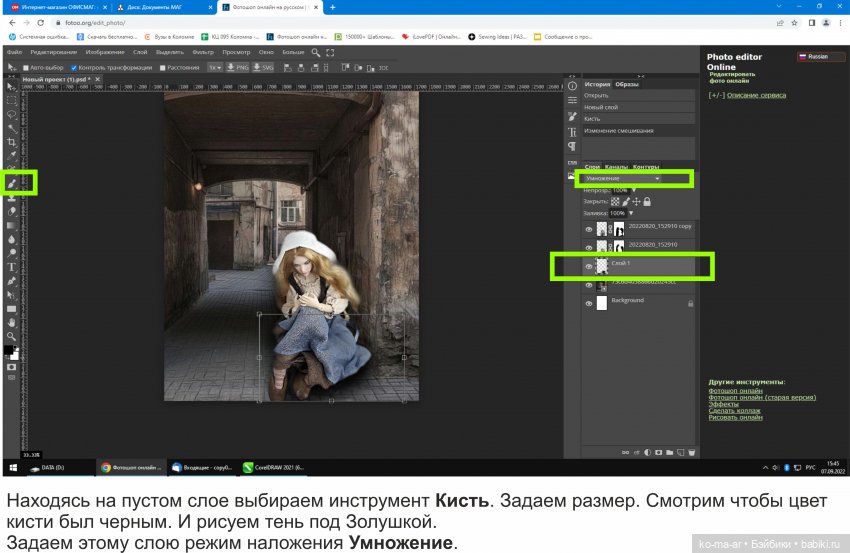The height and width of the screenshot is (553, 850).
Task: Enable the Авто-выбор checkbox
Action: 25,68
